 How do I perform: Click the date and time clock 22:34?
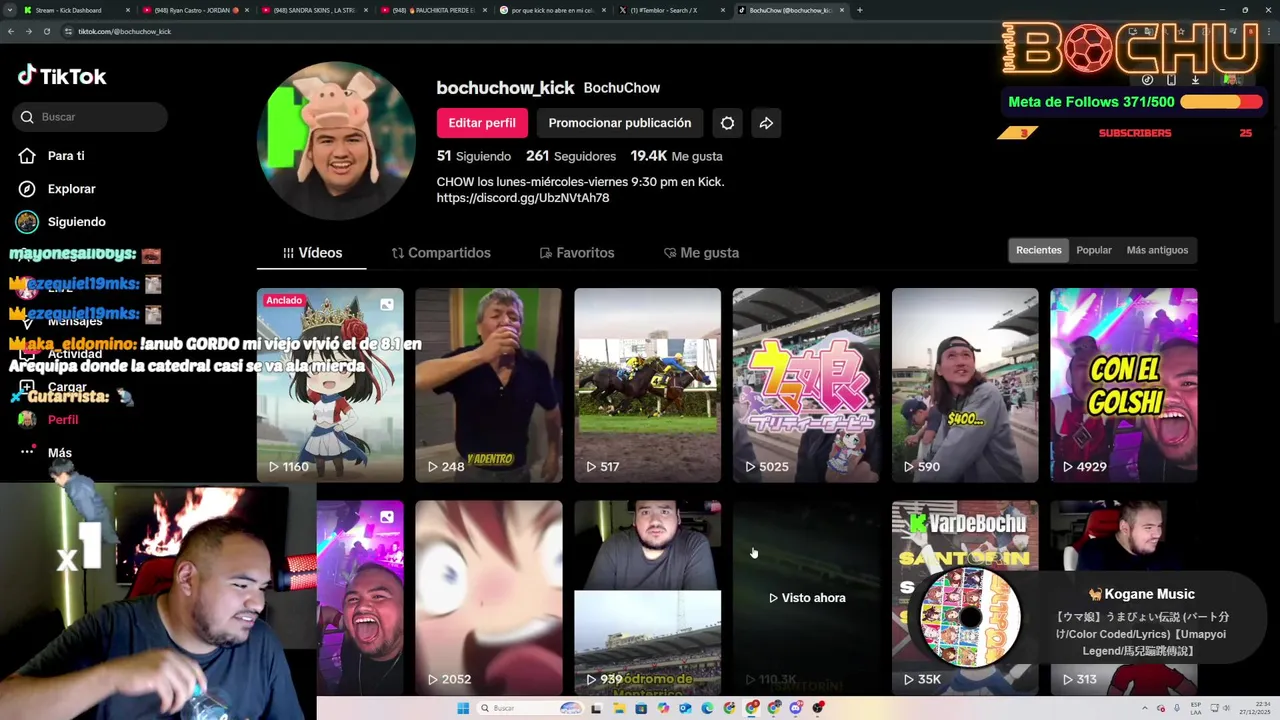1256,708
